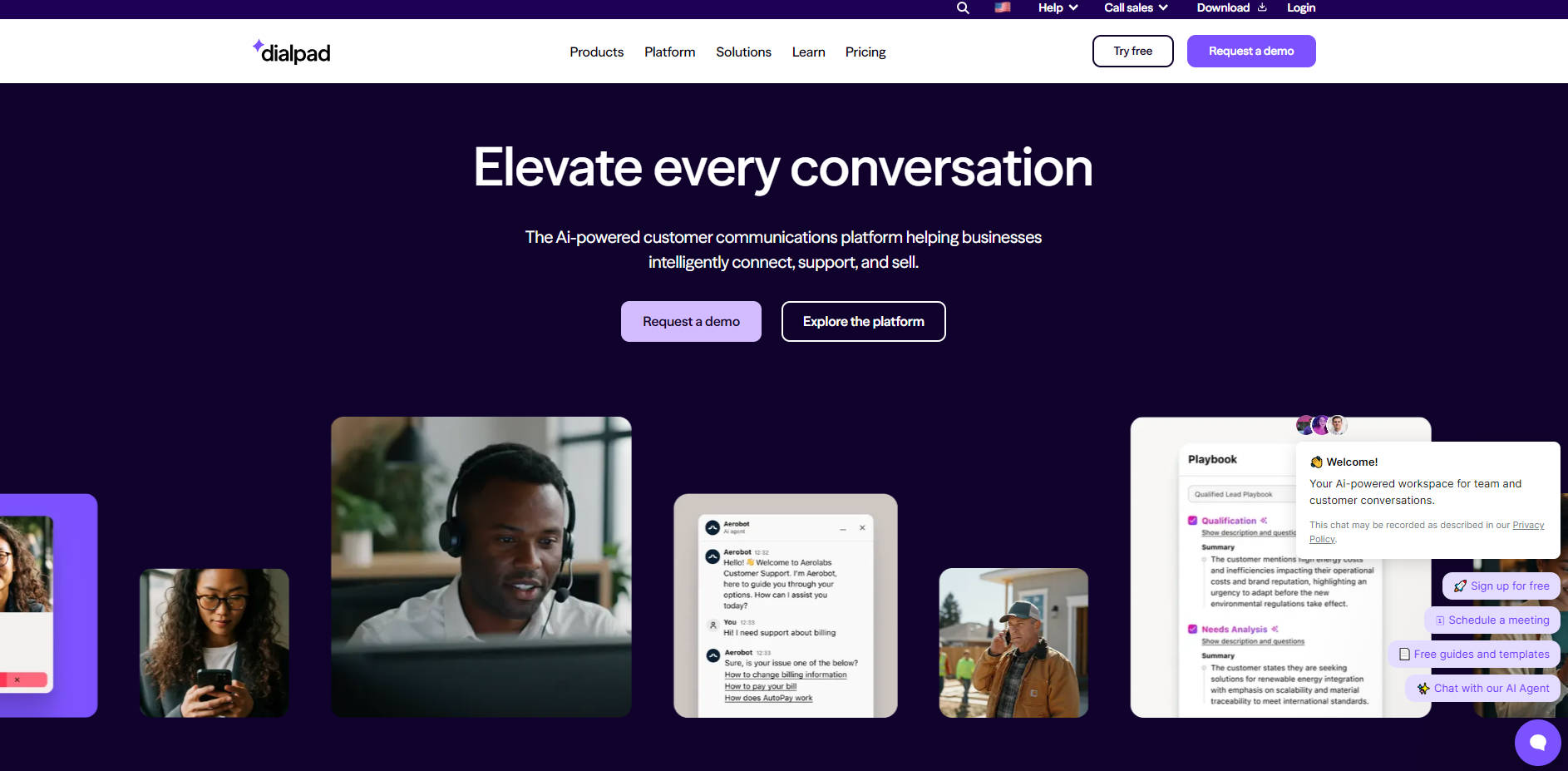Screen dimensions: 1568x771
Task: Click the rocket icon on Sign up for free
Action: point(1461,586)
